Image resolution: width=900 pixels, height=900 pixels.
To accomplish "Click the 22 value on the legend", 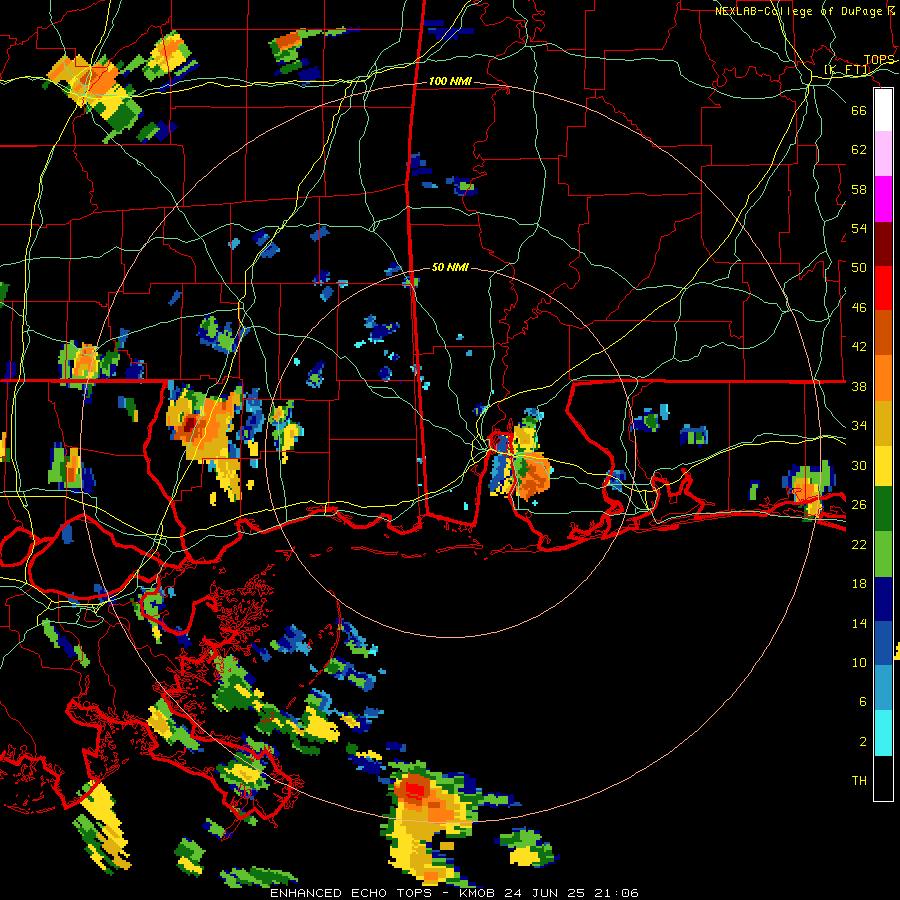I will 859,544.
